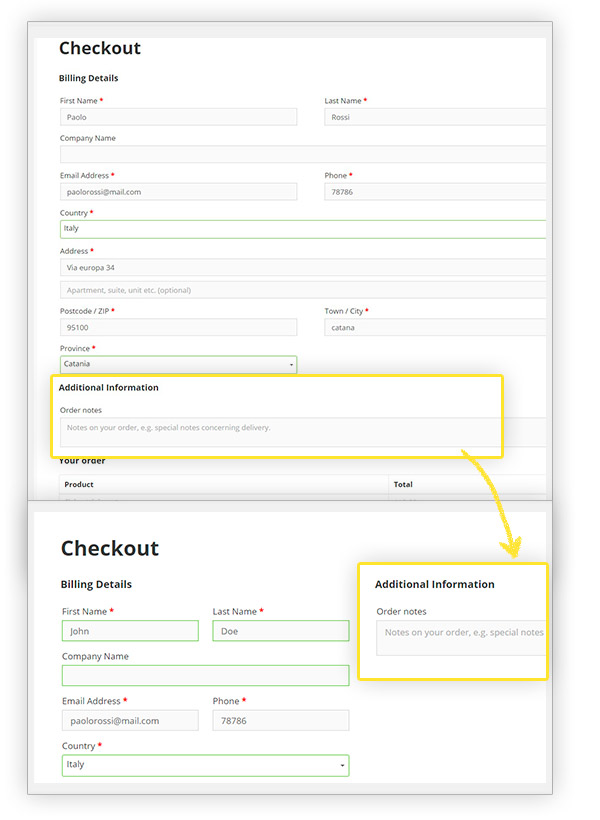This screenshot has height=820, width=600.
Task: Select the Phone field in lower form
Action: tap(280, 720)
